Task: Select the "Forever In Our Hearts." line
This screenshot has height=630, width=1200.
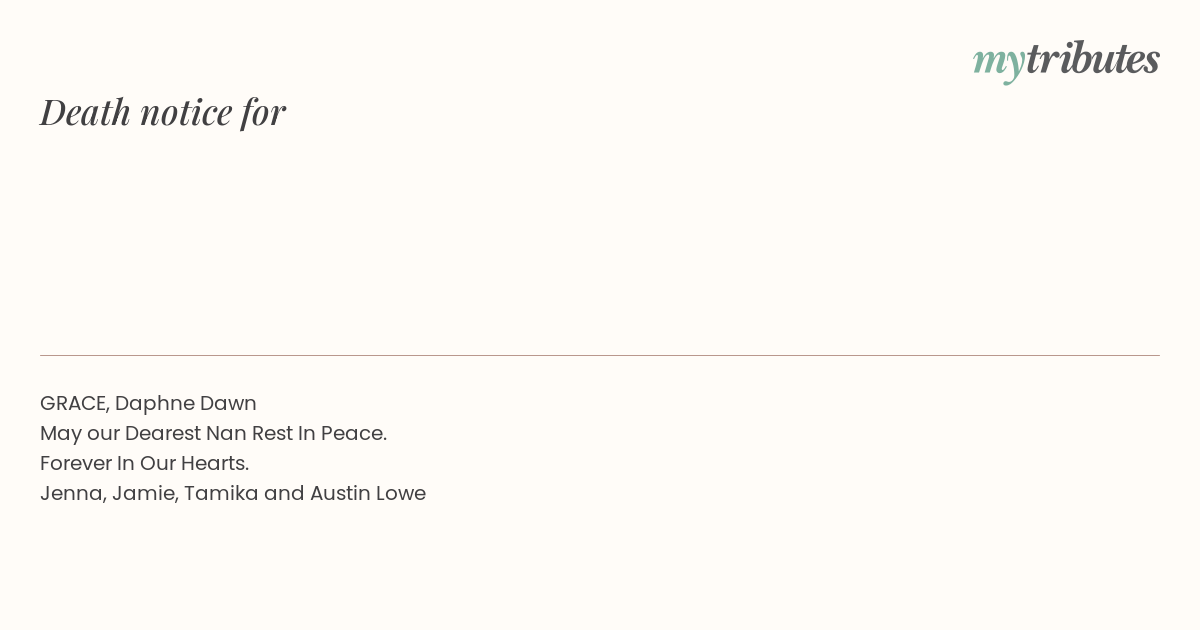Action: coord(144,463)
